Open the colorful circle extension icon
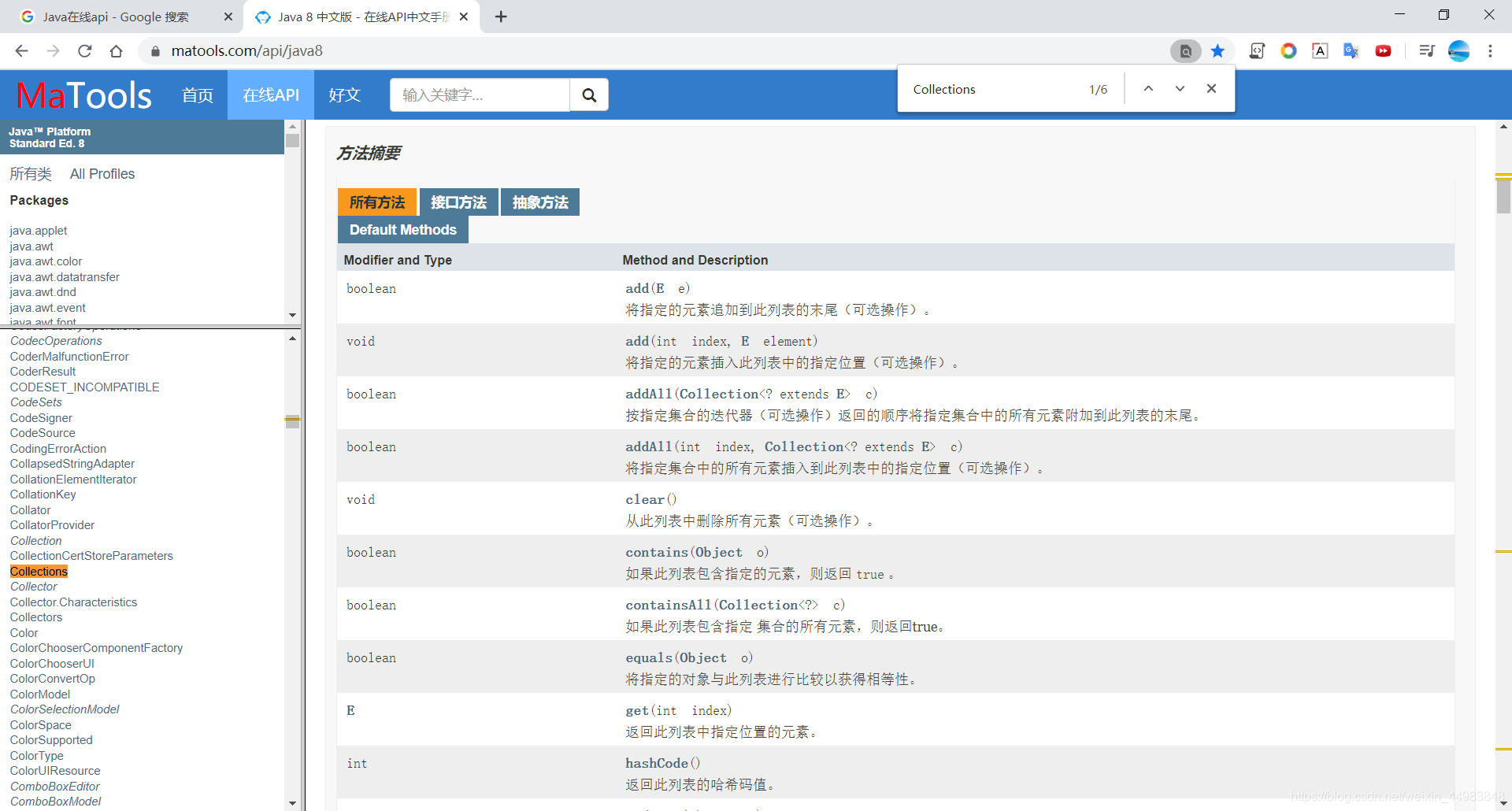Screen dimensions: 1512x811 coord(1288,51)
